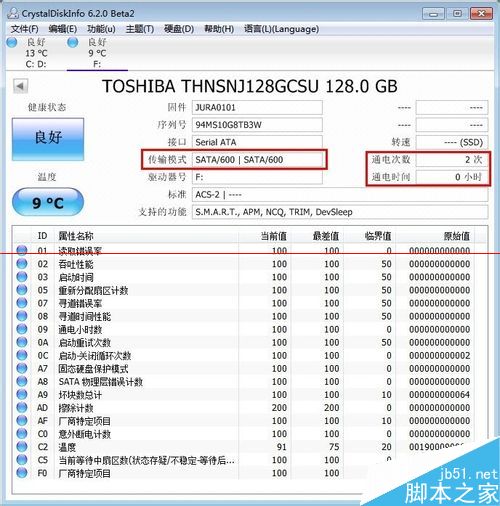Click the CrystalDiskInfo title bar icon
The image size is (500, 506).
(13, 13)
